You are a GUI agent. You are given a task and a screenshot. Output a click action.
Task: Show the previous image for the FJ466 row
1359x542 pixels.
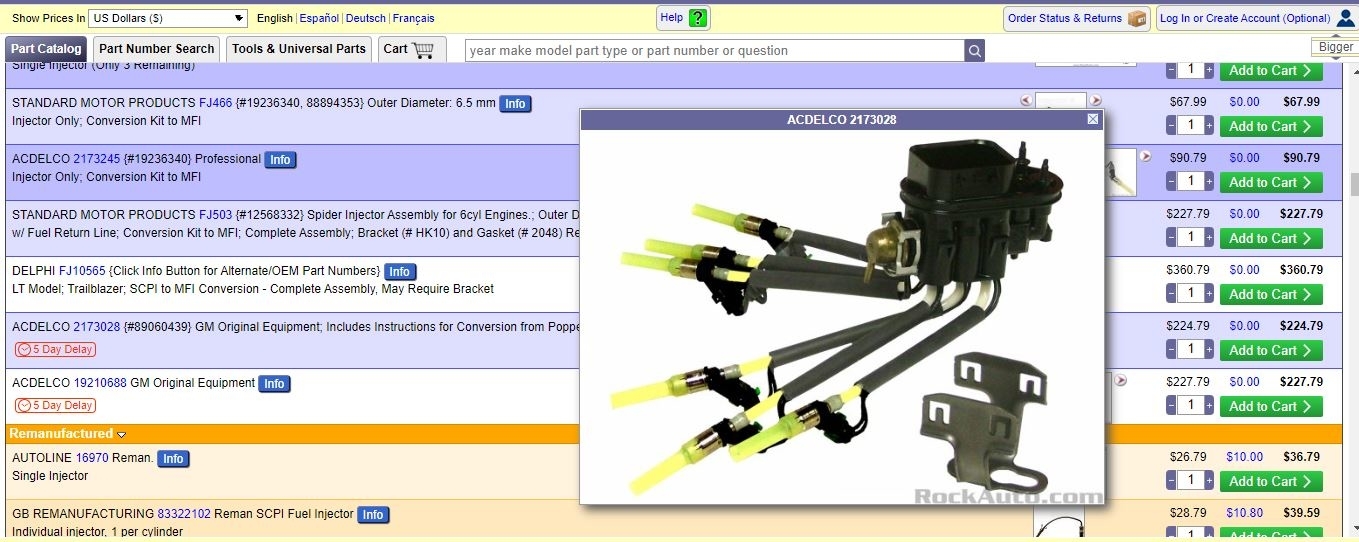click(1025, 101)
